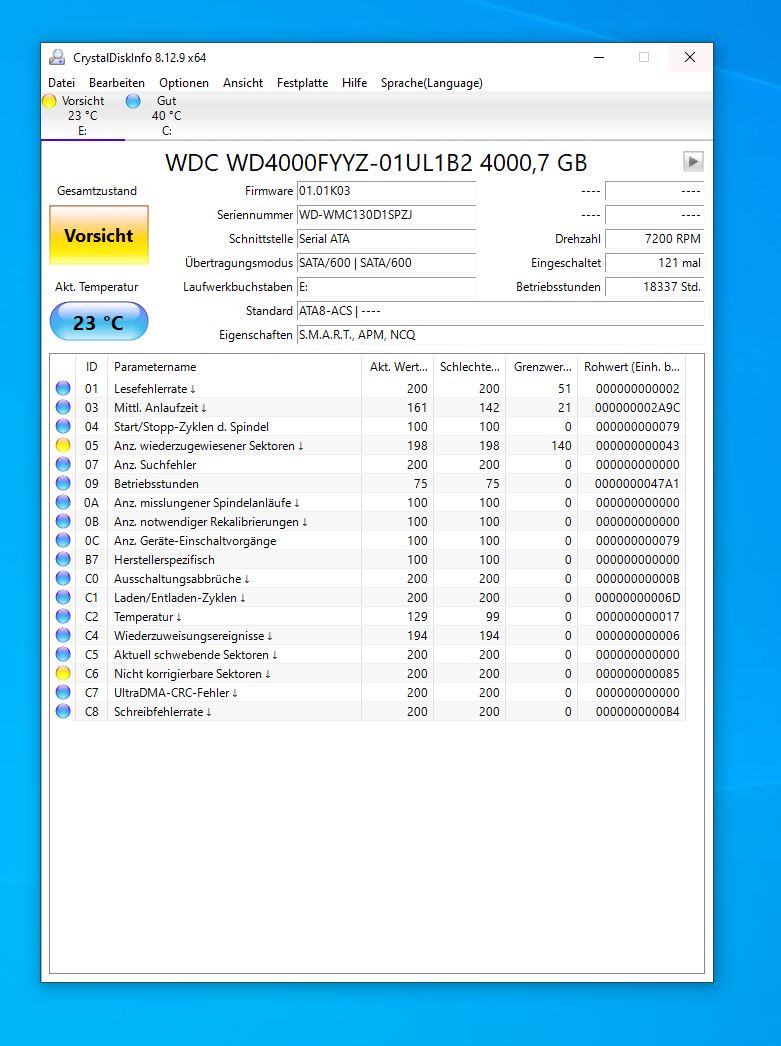
Task: Select the Vorsicht 23 °C drive E: tab
Action: coord(82,116)
